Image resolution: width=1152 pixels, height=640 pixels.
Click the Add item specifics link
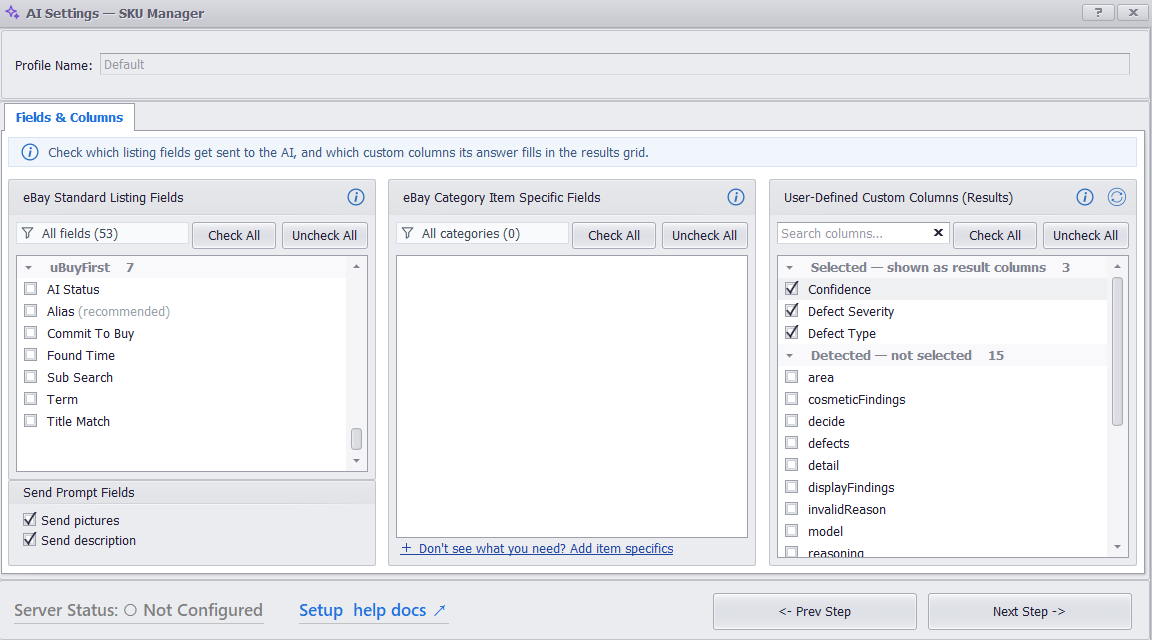(537, 548)
